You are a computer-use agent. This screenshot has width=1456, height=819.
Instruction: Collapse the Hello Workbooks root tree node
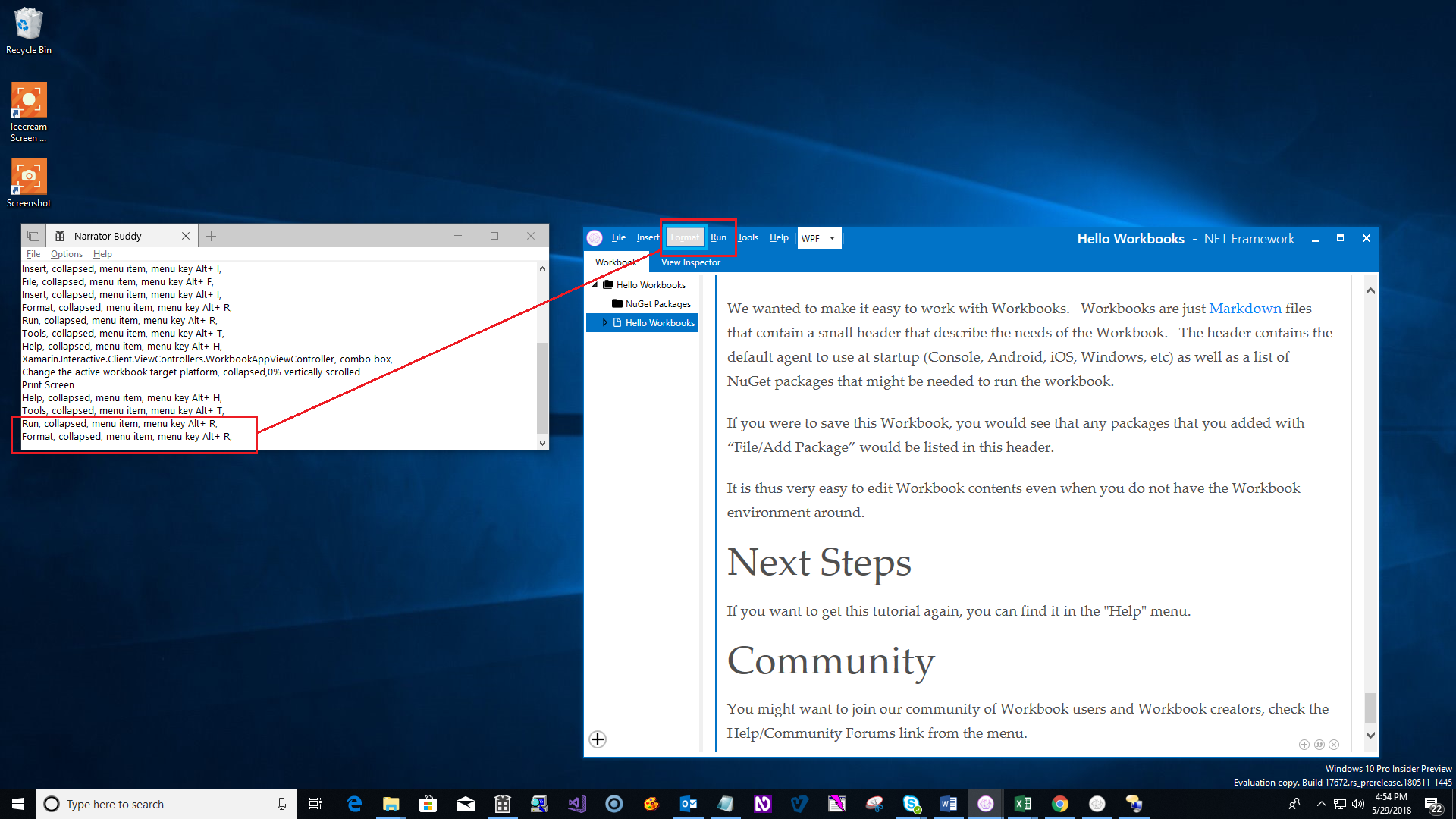pyautogui.click(x=595, y=284)
